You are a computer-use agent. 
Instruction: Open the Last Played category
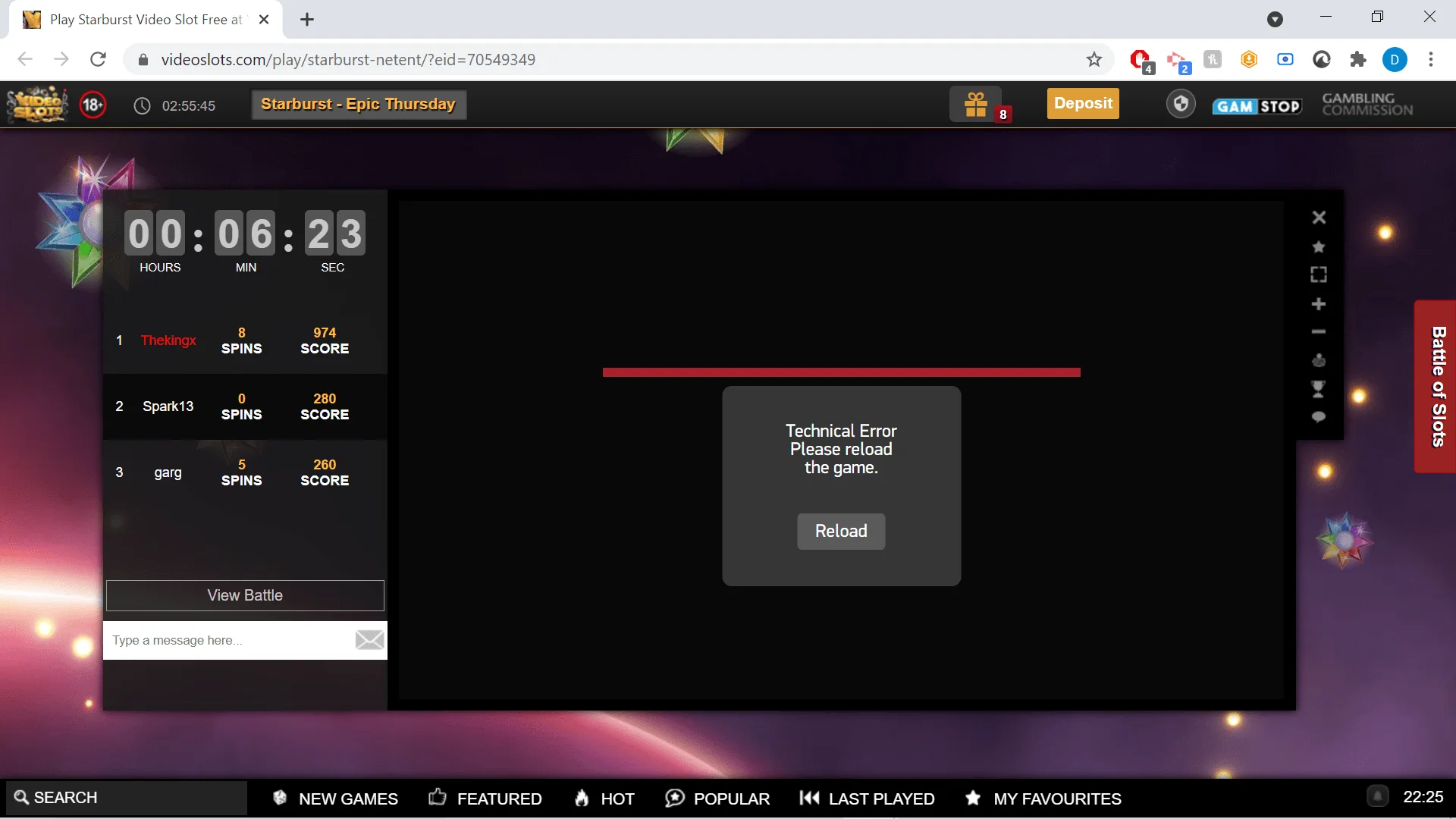click(x=867, y=799)
